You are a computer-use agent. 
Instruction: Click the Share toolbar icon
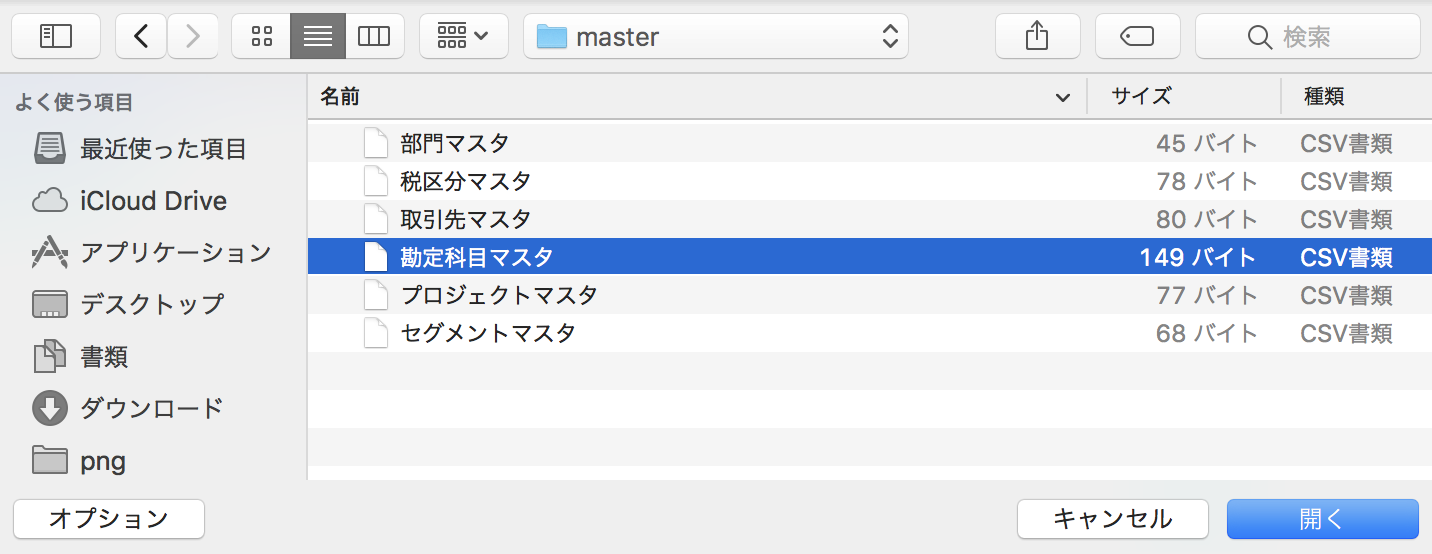(1037, 37)
